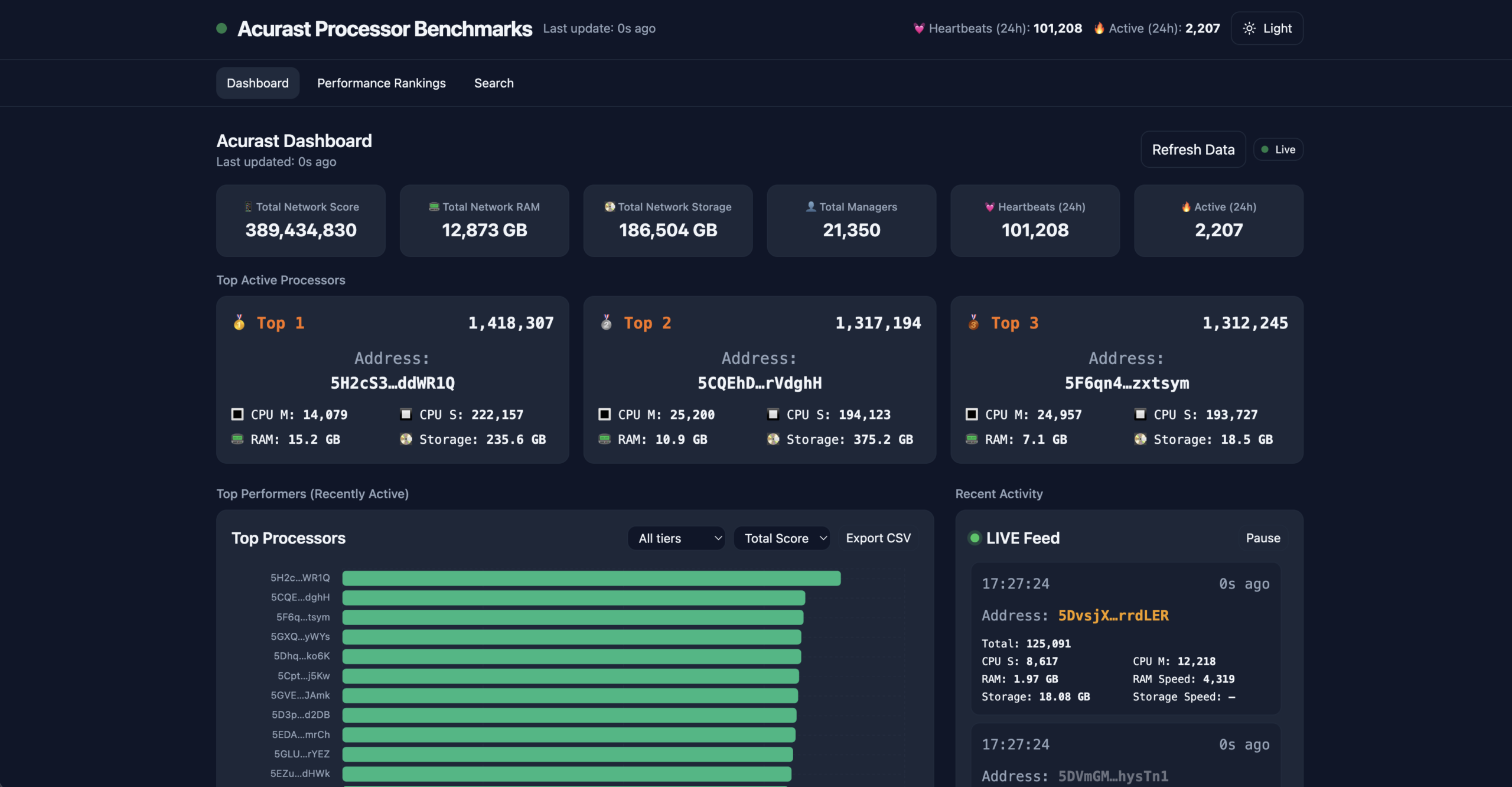
Task: Click the 5GXQ...yWYs chart bar
Action: pyautogui.click(x=572, y=636)
